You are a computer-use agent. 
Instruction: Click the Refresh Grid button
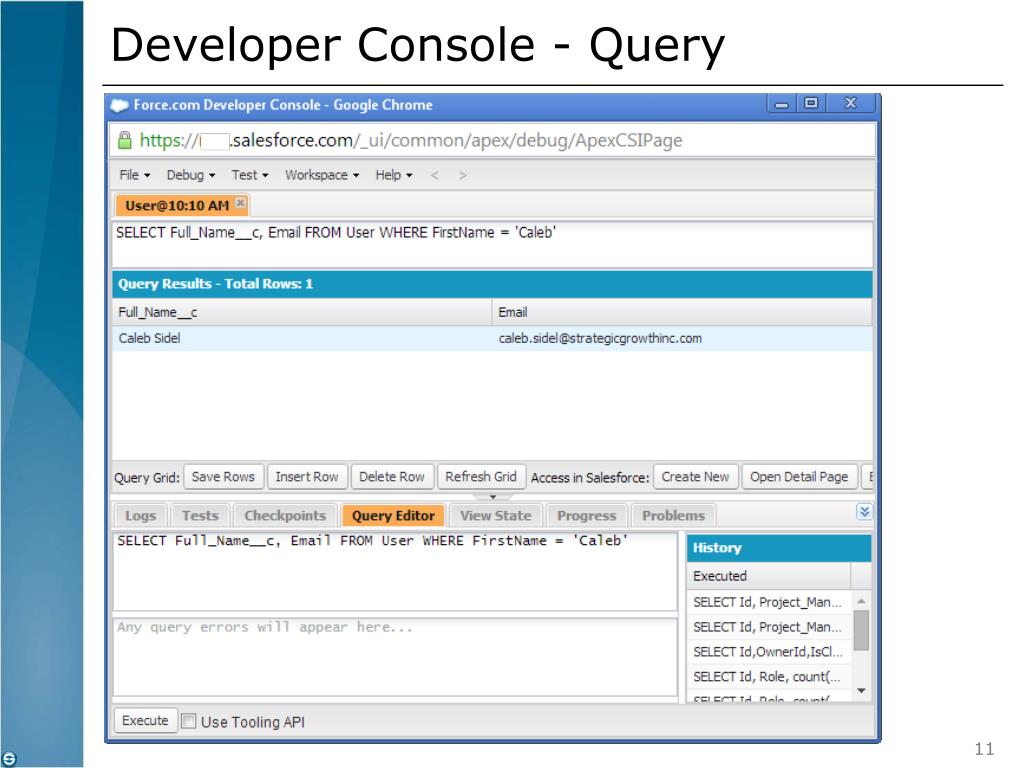point(481,477)
